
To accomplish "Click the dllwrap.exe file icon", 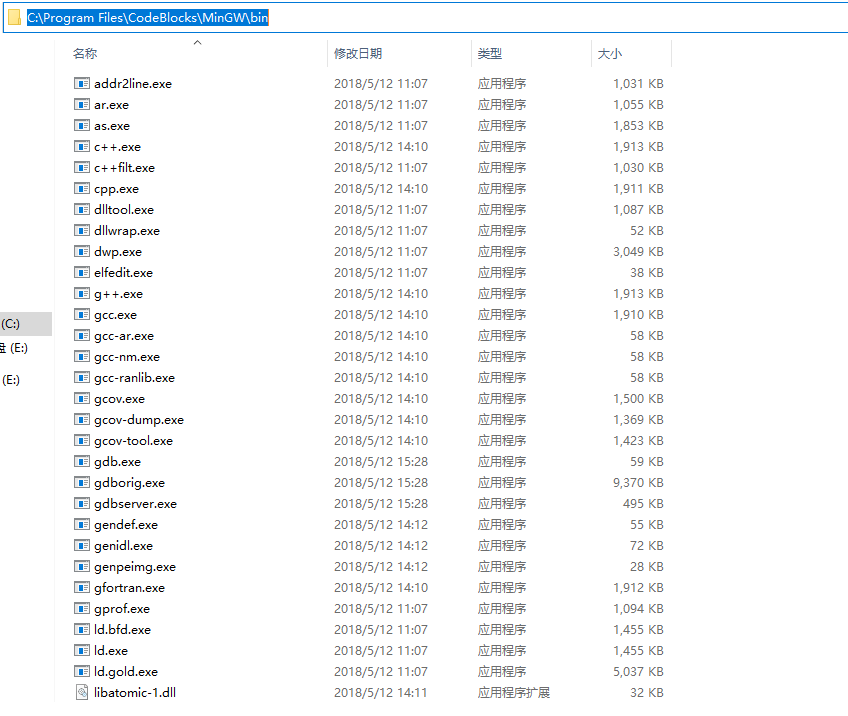I will (82, 230).
